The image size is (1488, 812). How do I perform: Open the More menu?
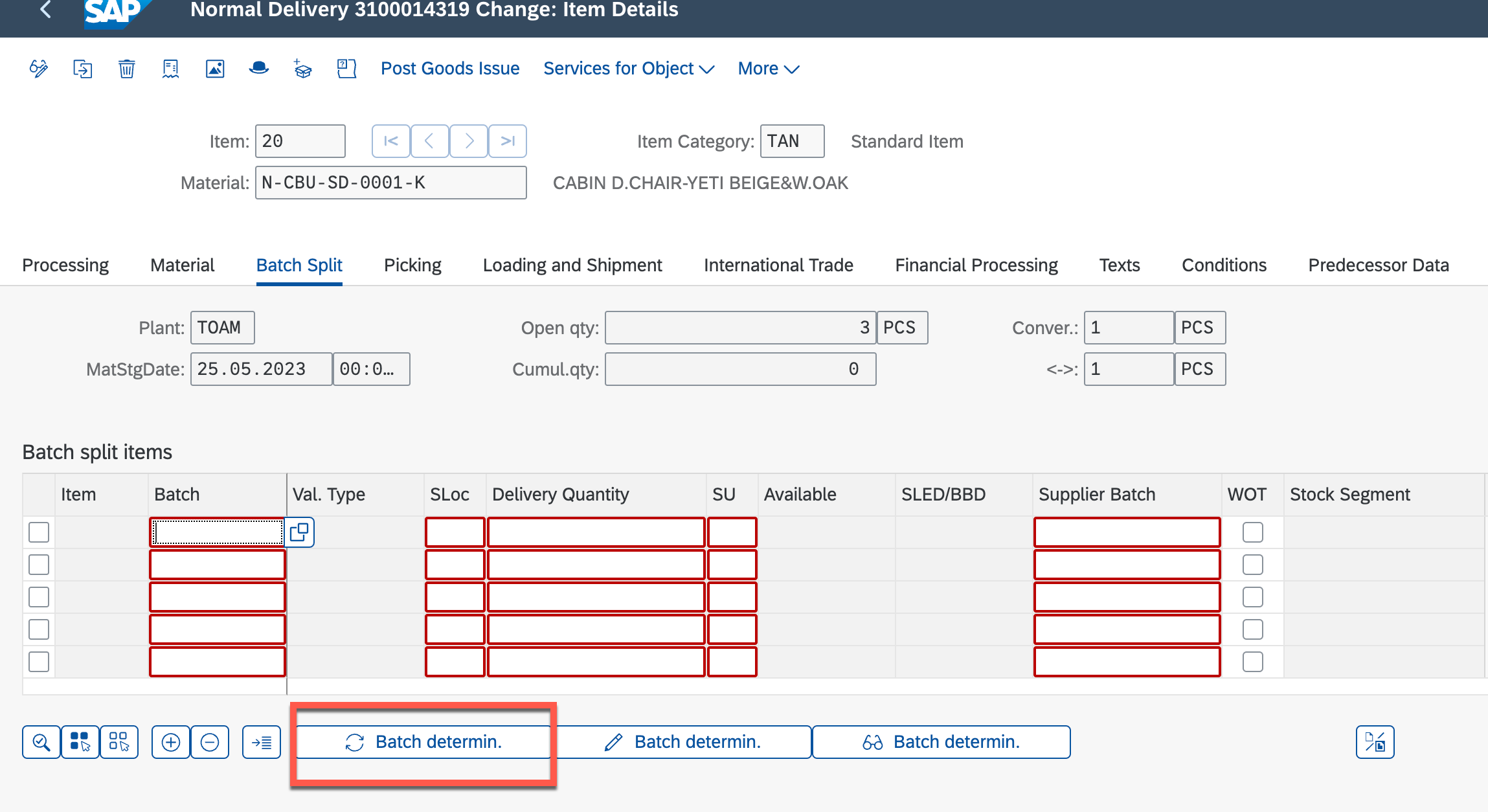click(769, 69)
